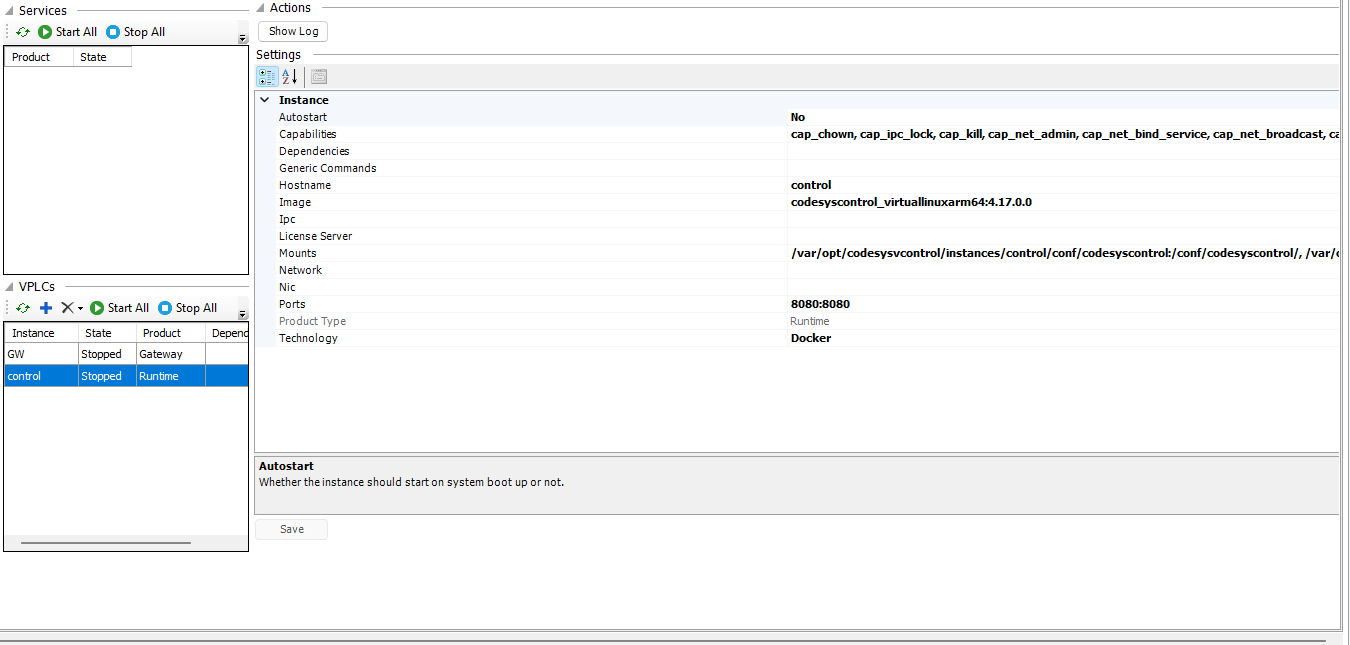This screenshot has width=1350, height=645.
Task: Stop all services
Action: pos(135,32)
